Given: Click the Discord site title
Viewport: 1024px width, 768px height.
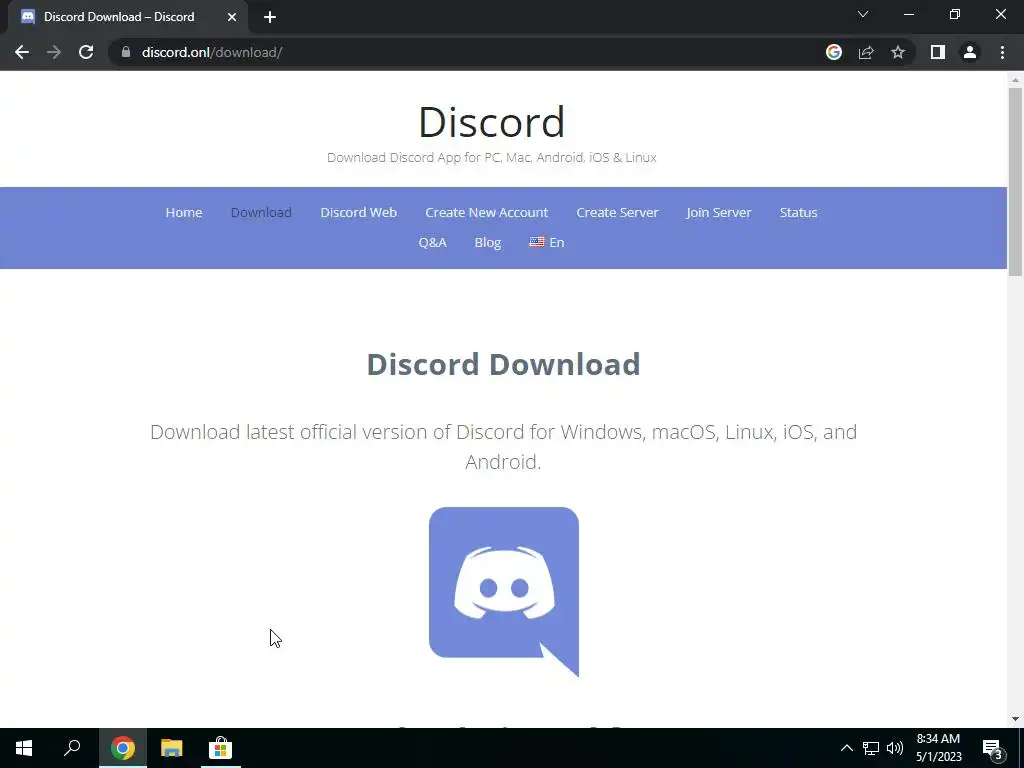Looking at the screenshot, I should pos(491,121).
